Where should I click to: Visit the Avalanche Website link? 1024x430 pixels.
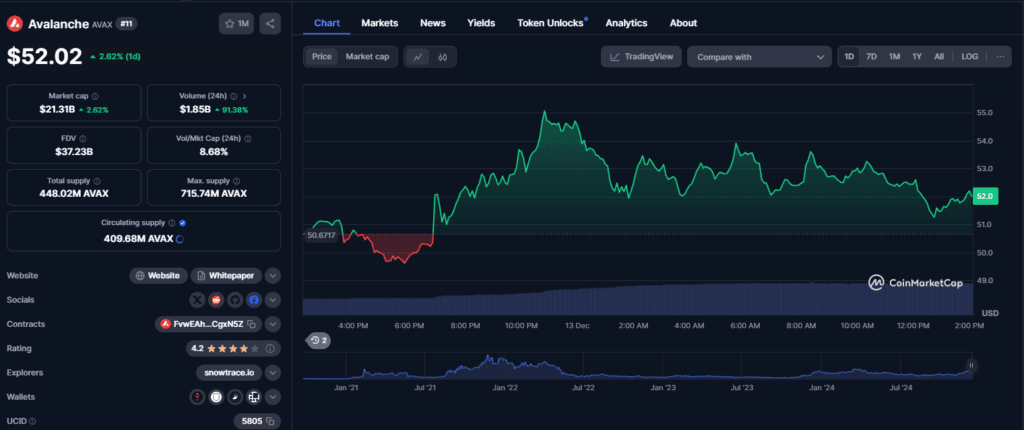[159, 276]
